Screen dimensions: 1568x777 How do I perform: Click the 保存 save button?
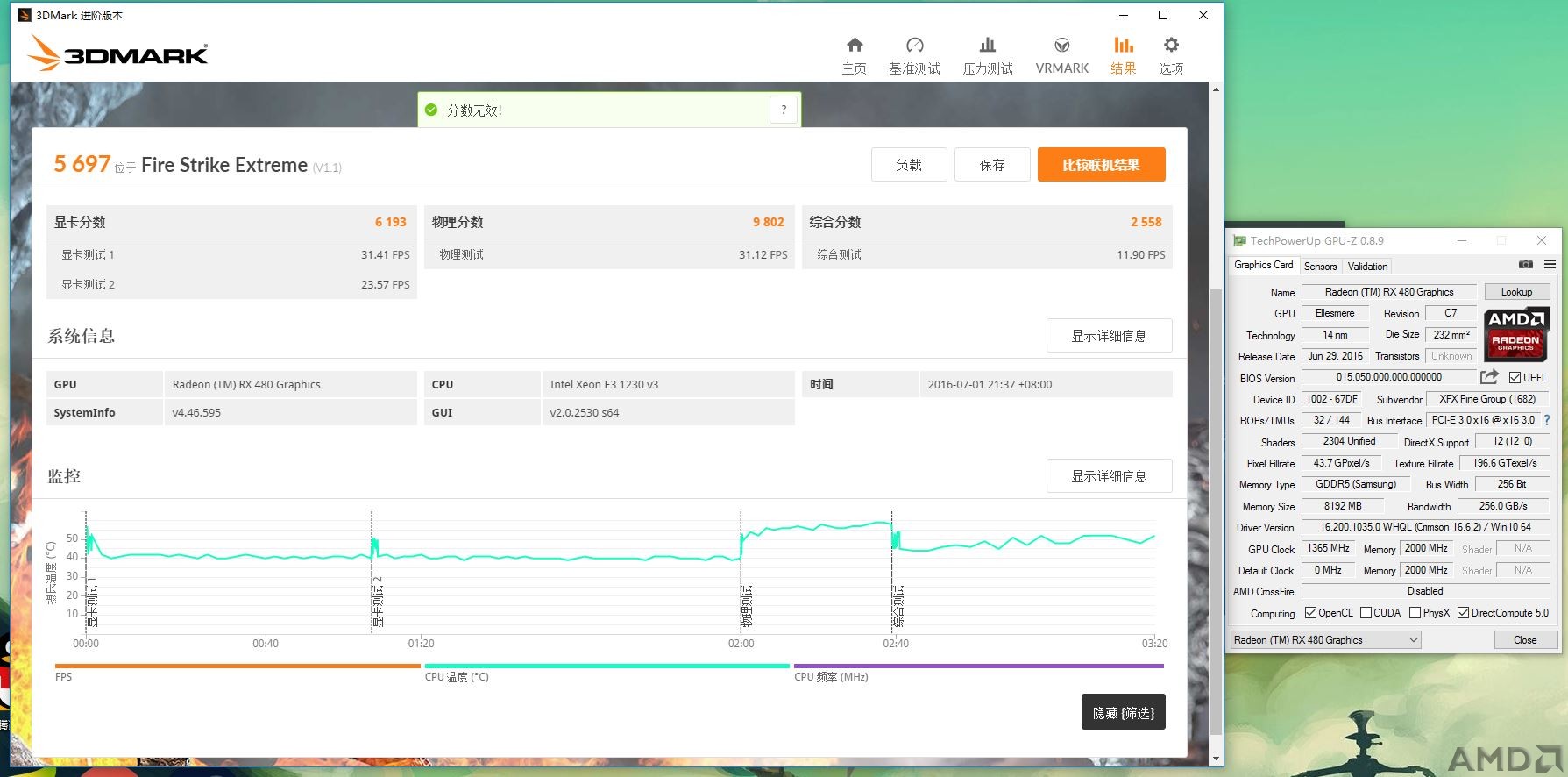click(x=992, y=165)
